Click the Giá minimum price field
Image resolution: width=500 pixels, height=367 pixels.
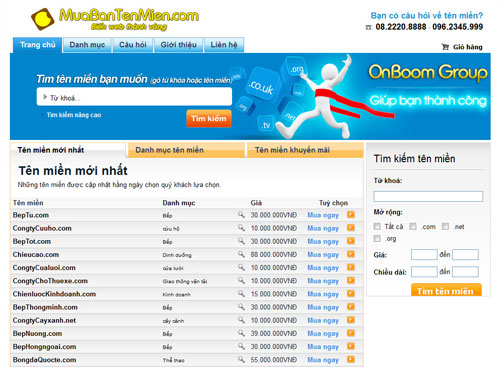click(x=424, y=255)
